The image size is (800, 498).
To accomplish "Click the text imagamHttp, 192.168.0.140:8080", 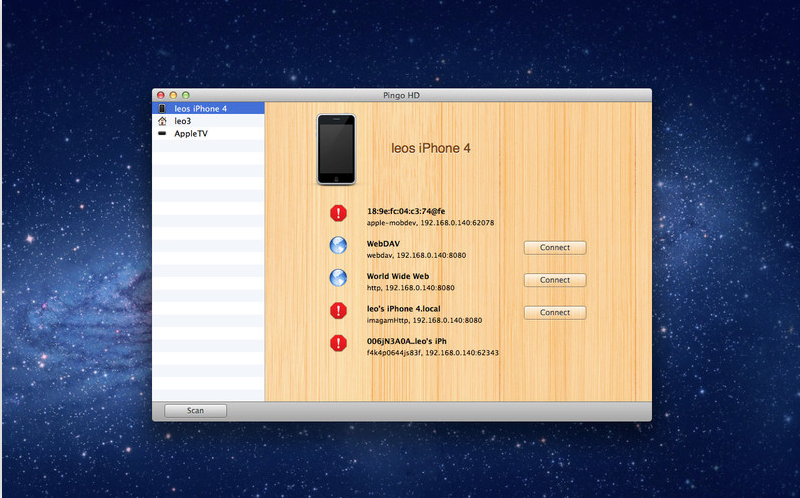I will 424,320.
